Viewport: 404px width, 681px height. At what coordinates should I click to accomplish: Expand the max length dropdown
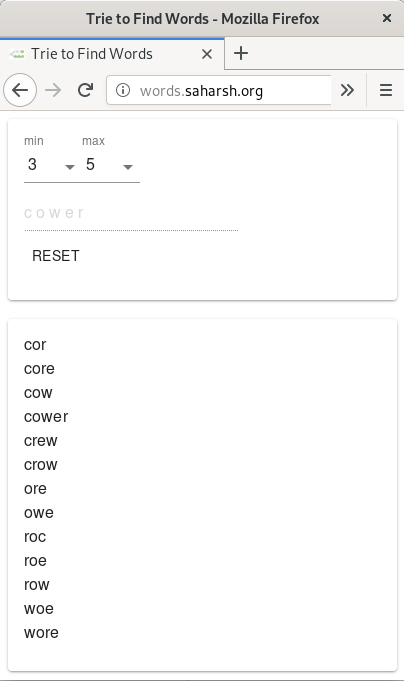[x=109, y=165]
